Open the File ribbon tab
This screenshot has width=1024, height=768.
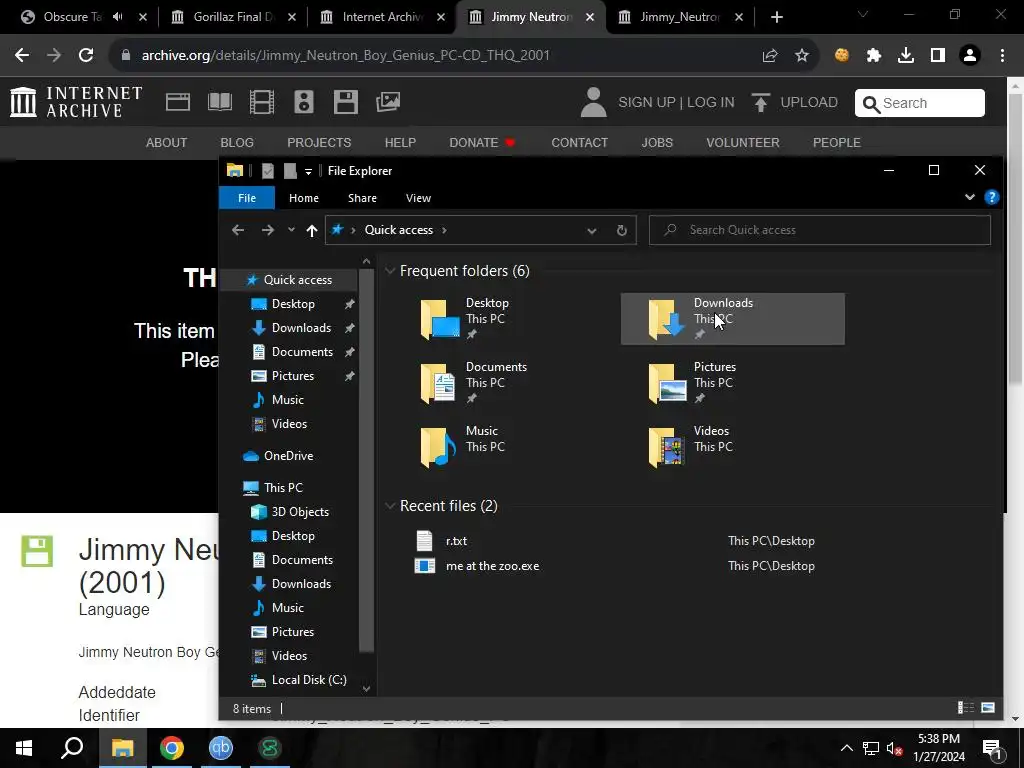point(247,198)
